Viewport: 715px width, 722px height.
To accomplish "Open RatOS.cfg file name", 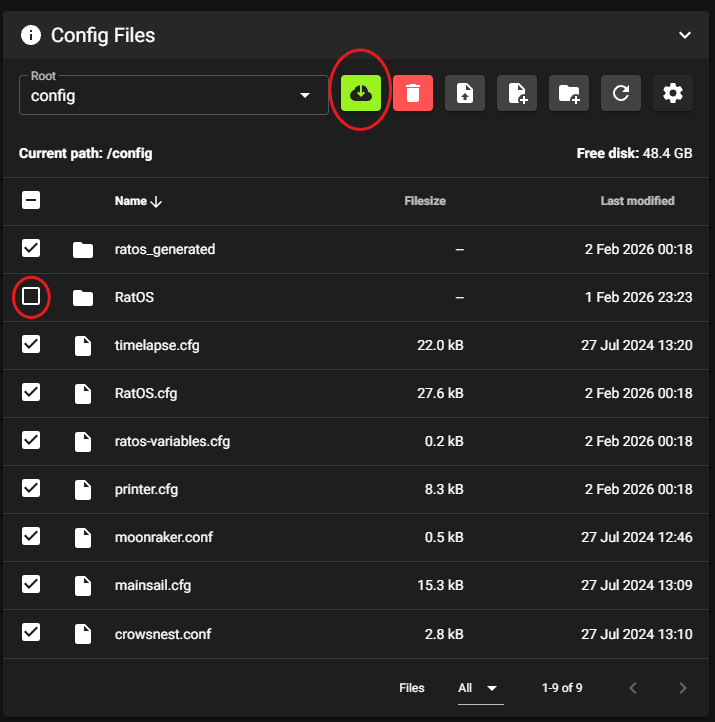I will coord(146,393).
